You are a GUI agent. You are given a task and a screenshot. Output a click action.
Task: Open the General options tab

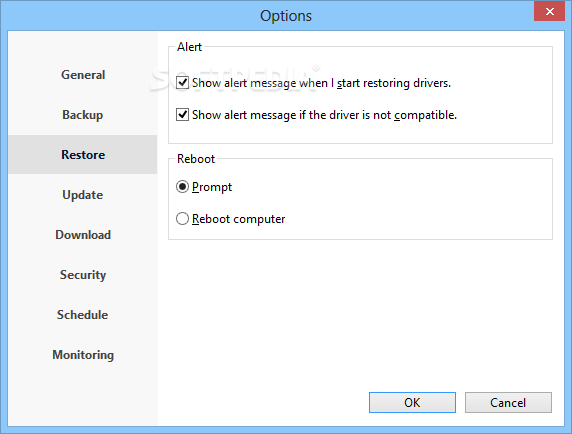pos(83,75)
